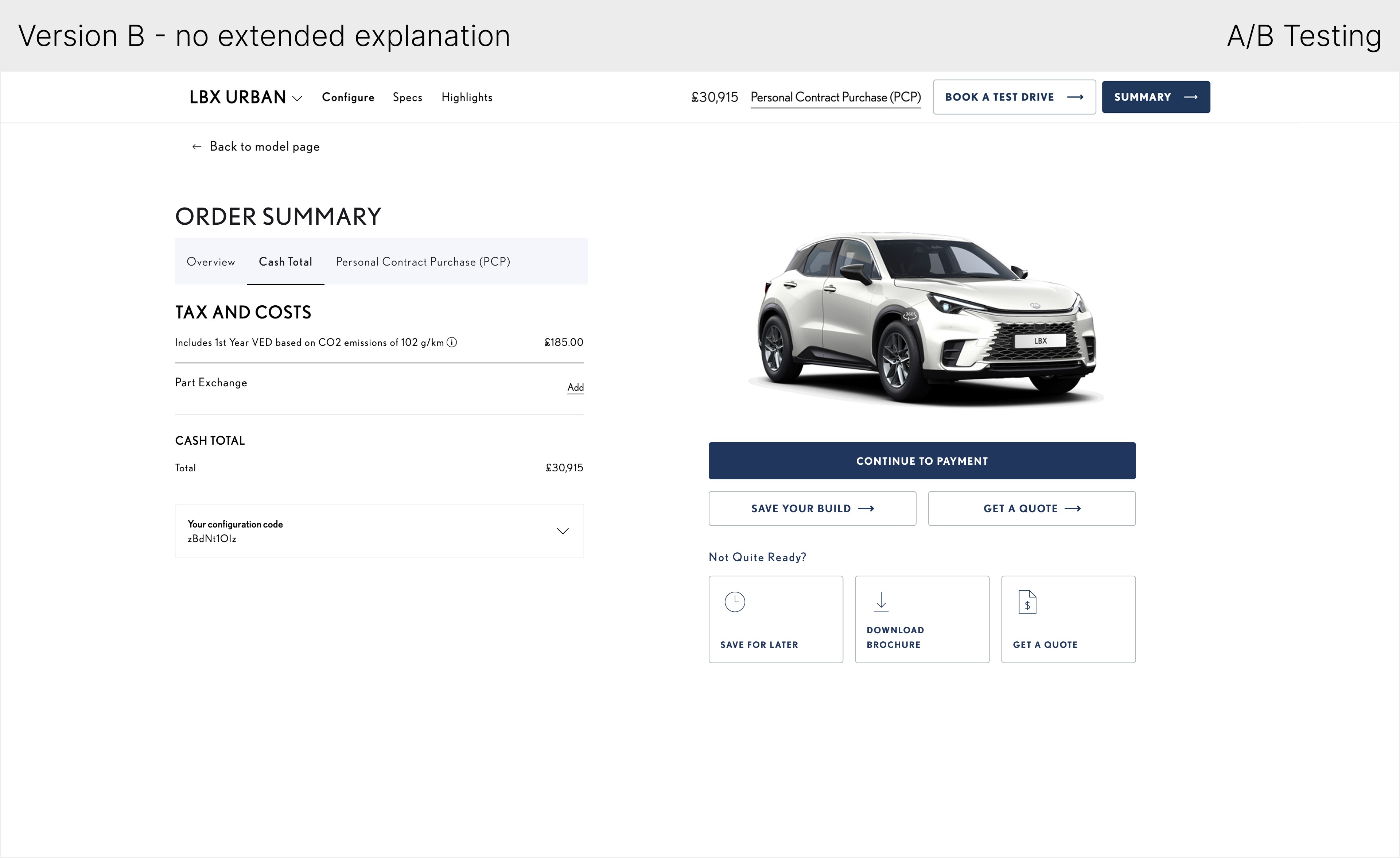This screenshot has width=1400, height=858.
Task: Click the VED info icon
Action: (x=452, y=342)
